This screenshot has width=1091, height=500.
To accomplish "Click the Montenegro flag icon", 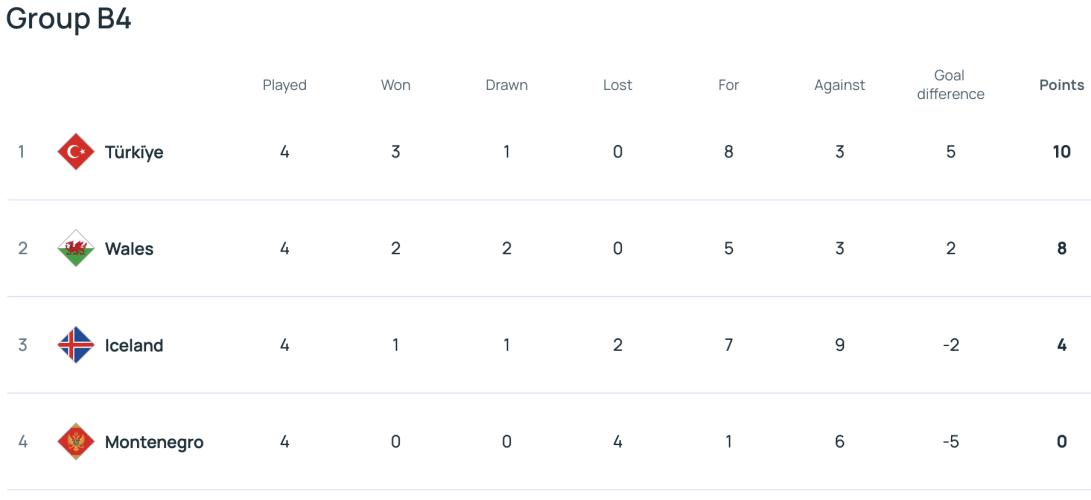I will tap(76, 442).
